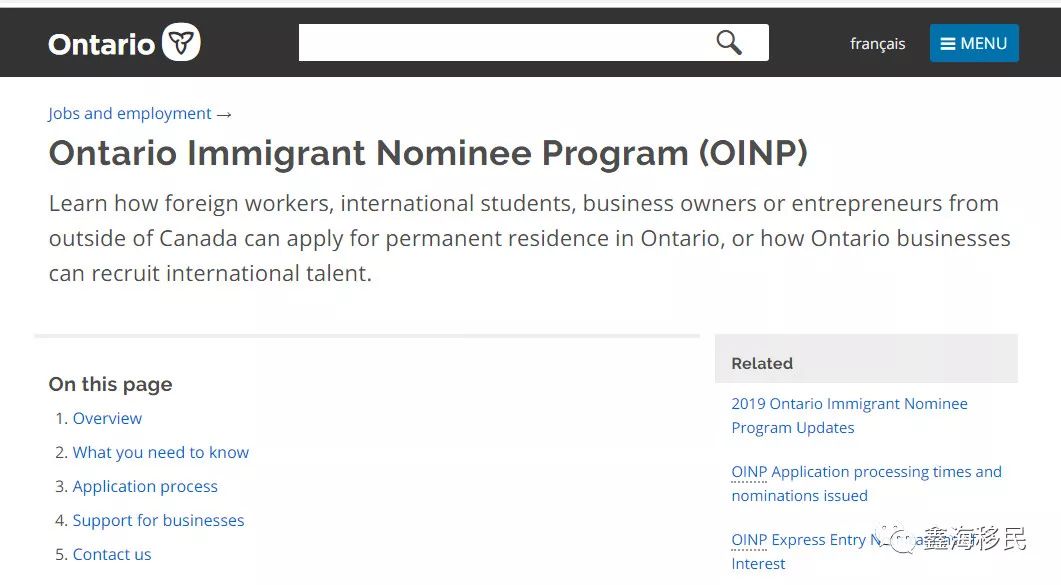Jump to the Overview section
The image size is (1061, 585).
107,419
